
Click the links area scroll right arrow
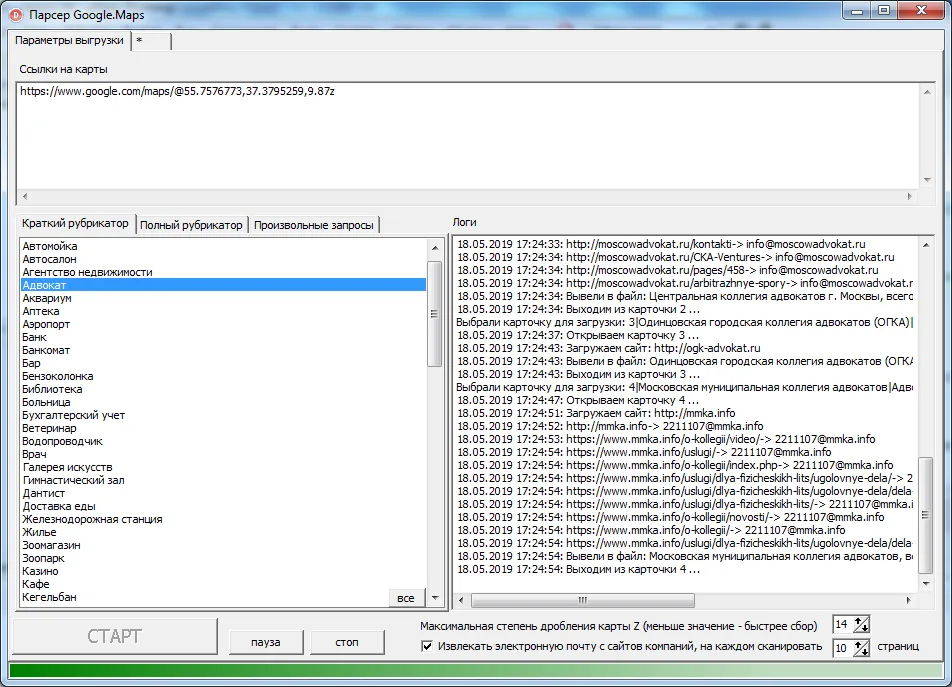coord(910,196)
